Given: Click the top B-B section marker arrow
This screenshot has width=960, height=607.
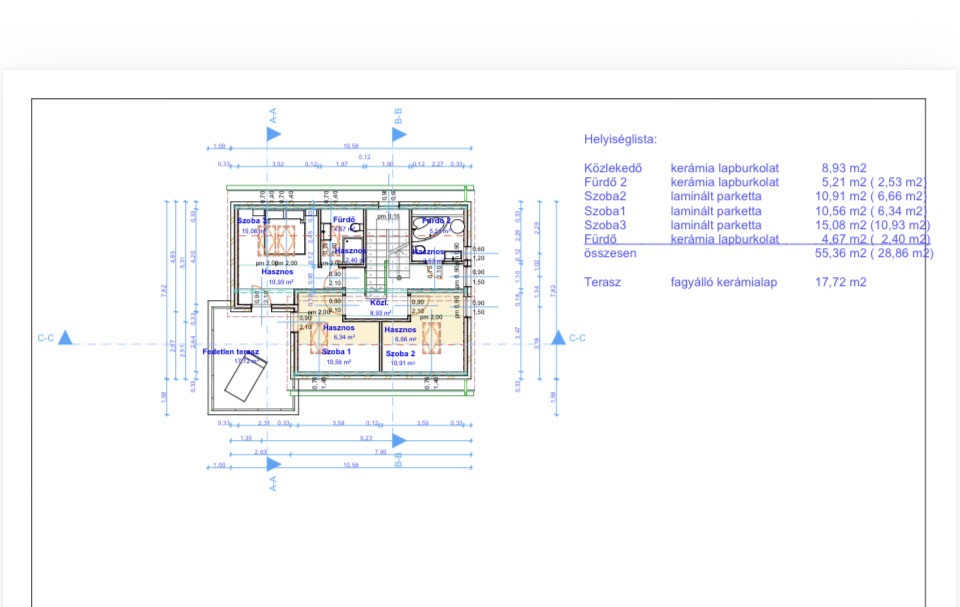Looking at the screenshot, I should click(x=399, y=133).
